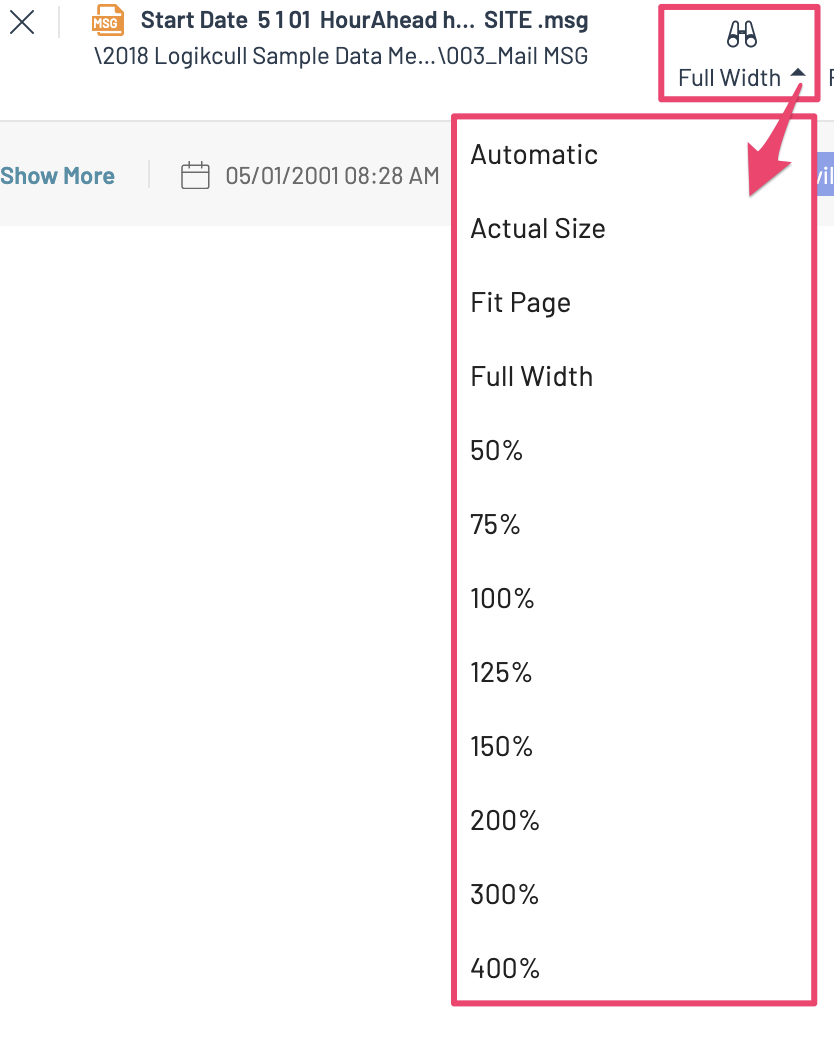Select 200% zoom level
Screen dimensions: 834x1048
[x=504, y=820]
